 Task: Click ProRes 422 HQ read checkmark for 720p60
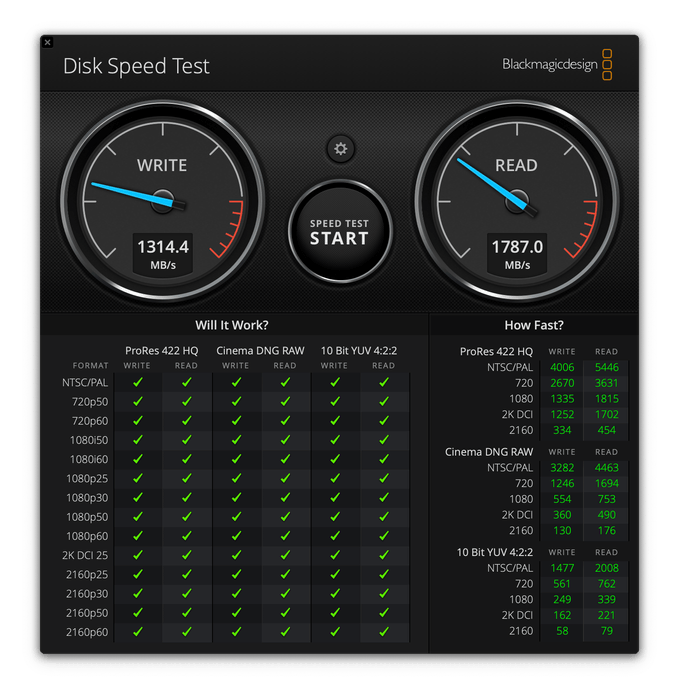[187, 420]
